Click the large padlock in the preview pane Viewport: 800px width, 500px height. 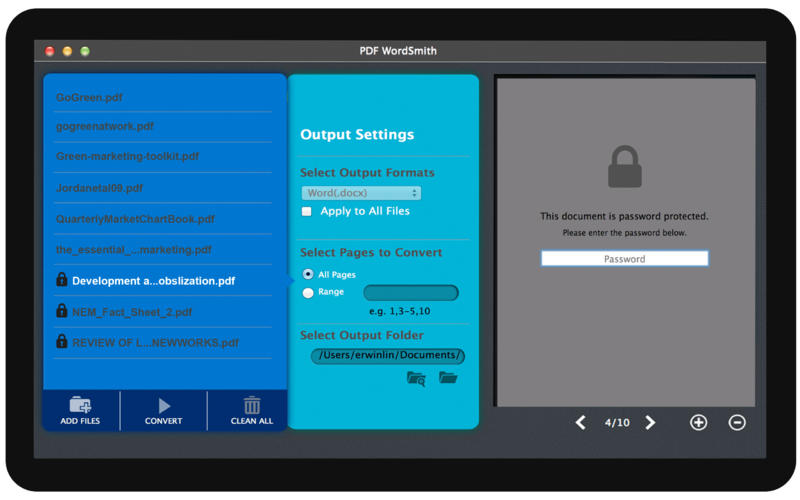(x=624, y=166)
